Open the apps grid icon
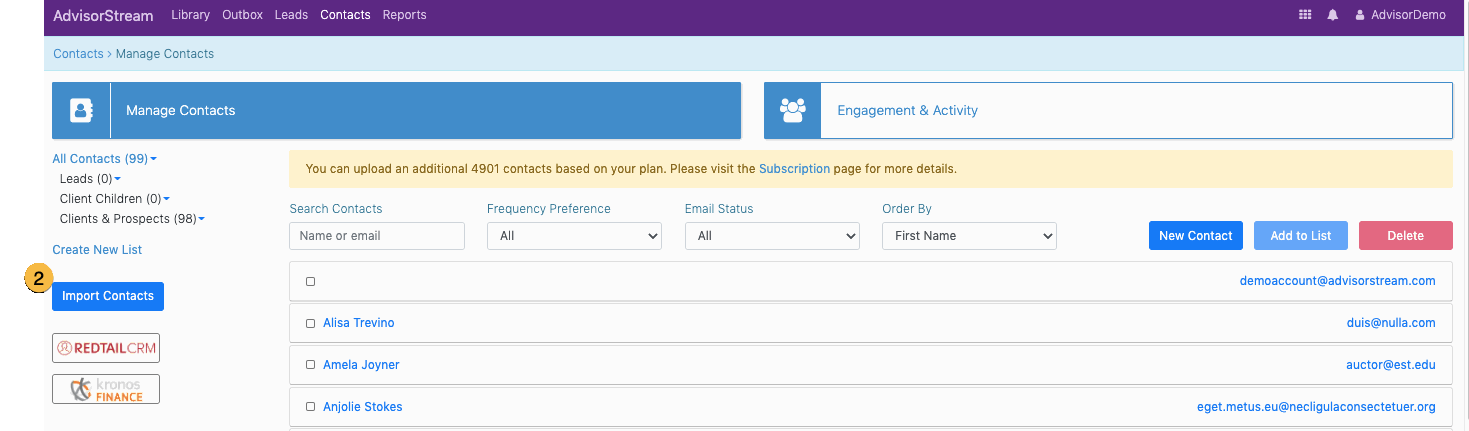 click(1304, 15)
